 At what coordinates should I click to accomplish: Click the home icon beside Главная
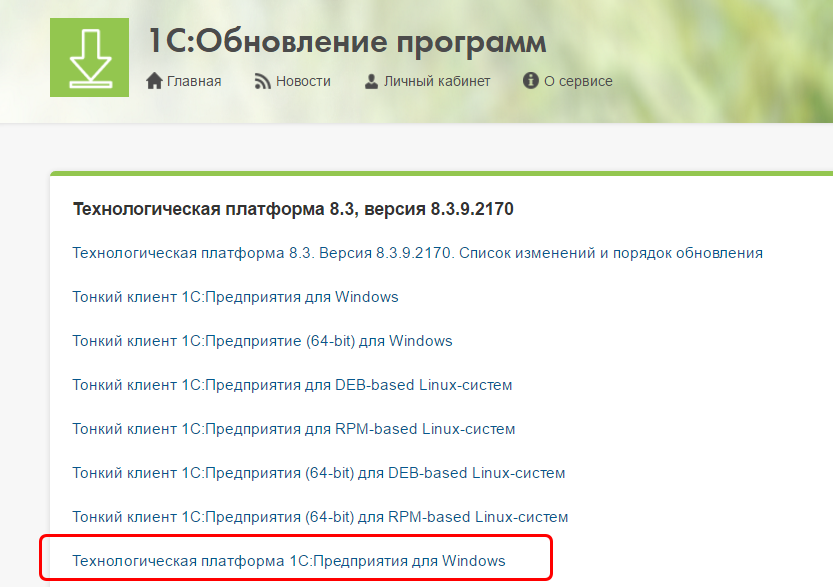[x=154, y=81]
